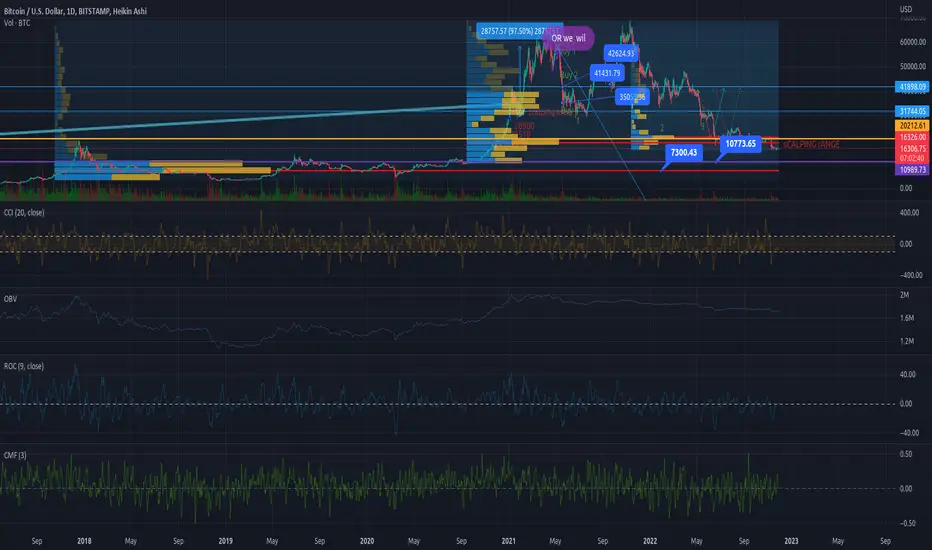Click the red 16326.00 price label
This screenshot has height=550, width=932.
[x=912, y=137]
